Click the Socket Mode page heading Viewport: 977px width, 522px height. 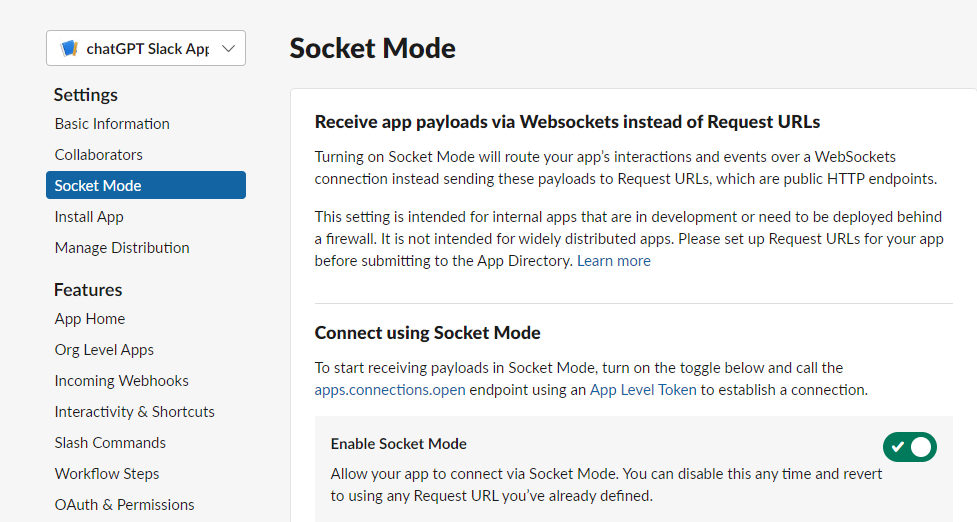372,48
